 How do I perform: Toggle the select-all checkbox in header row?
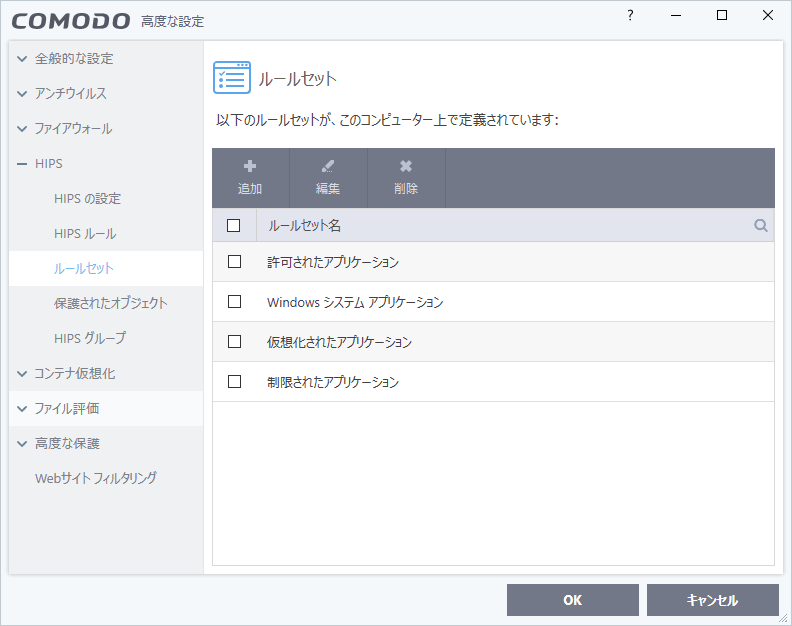(234, 226)
